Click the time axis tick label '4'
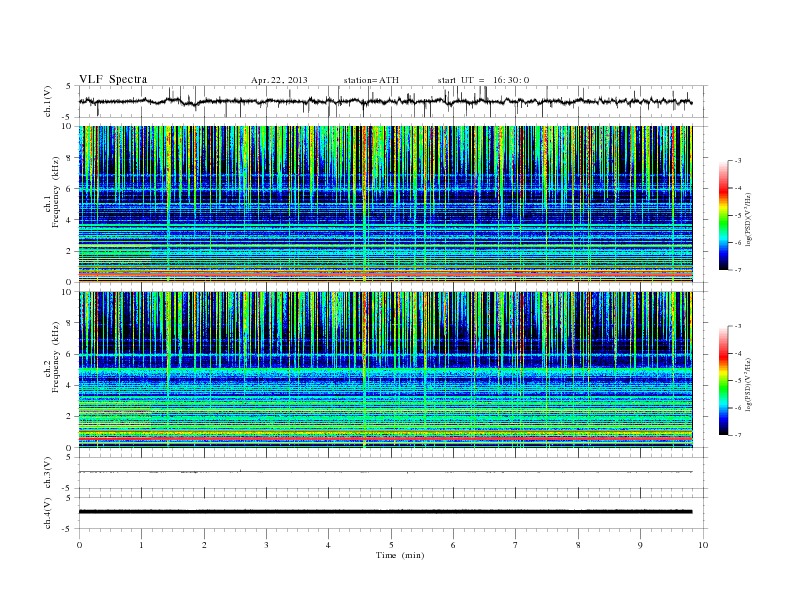This screenshot has width=792, height=612. point(328,545)
